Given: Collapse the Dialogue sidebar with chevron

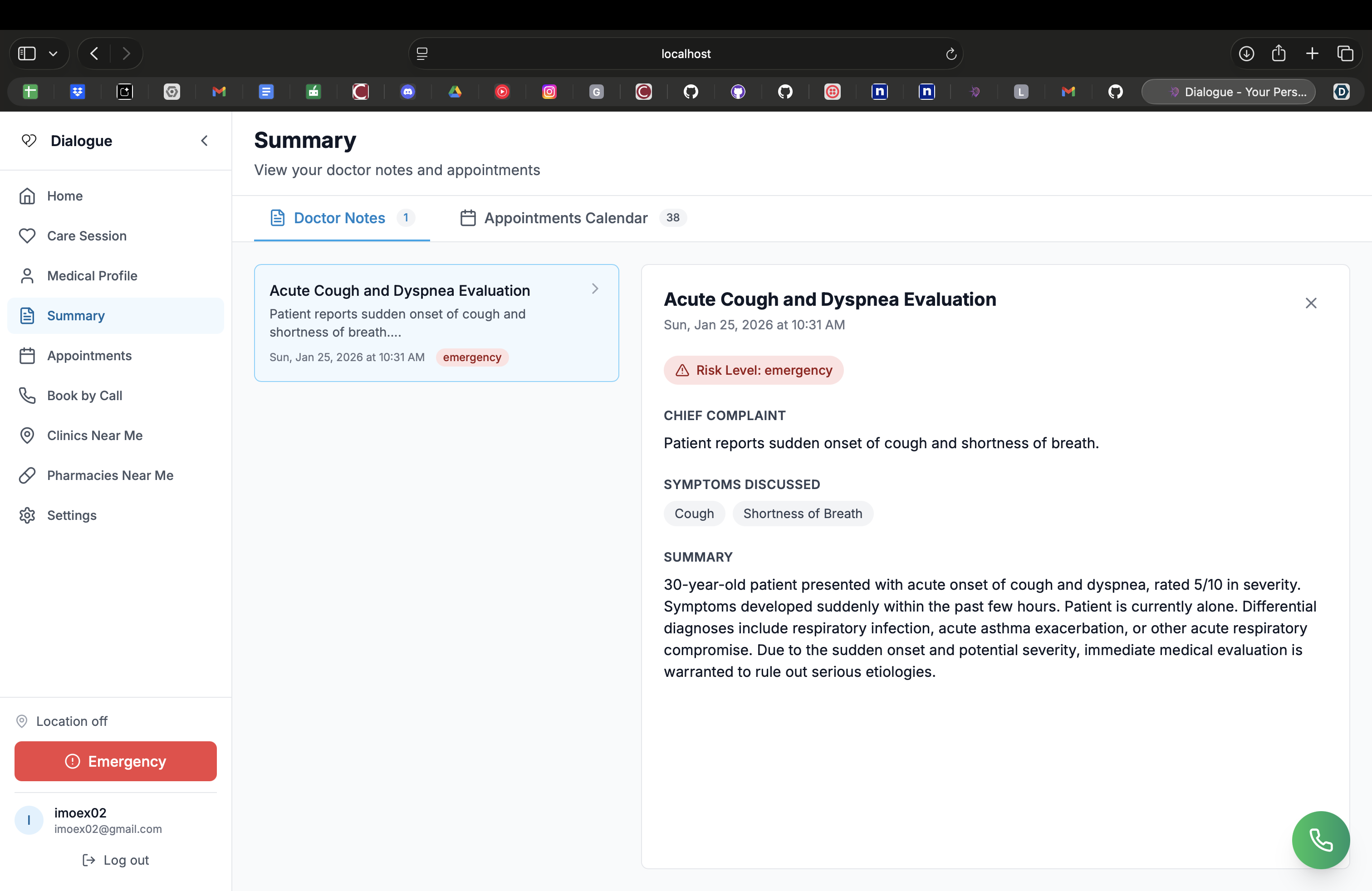Looking at the screenshot, I should tap(204, 141).
